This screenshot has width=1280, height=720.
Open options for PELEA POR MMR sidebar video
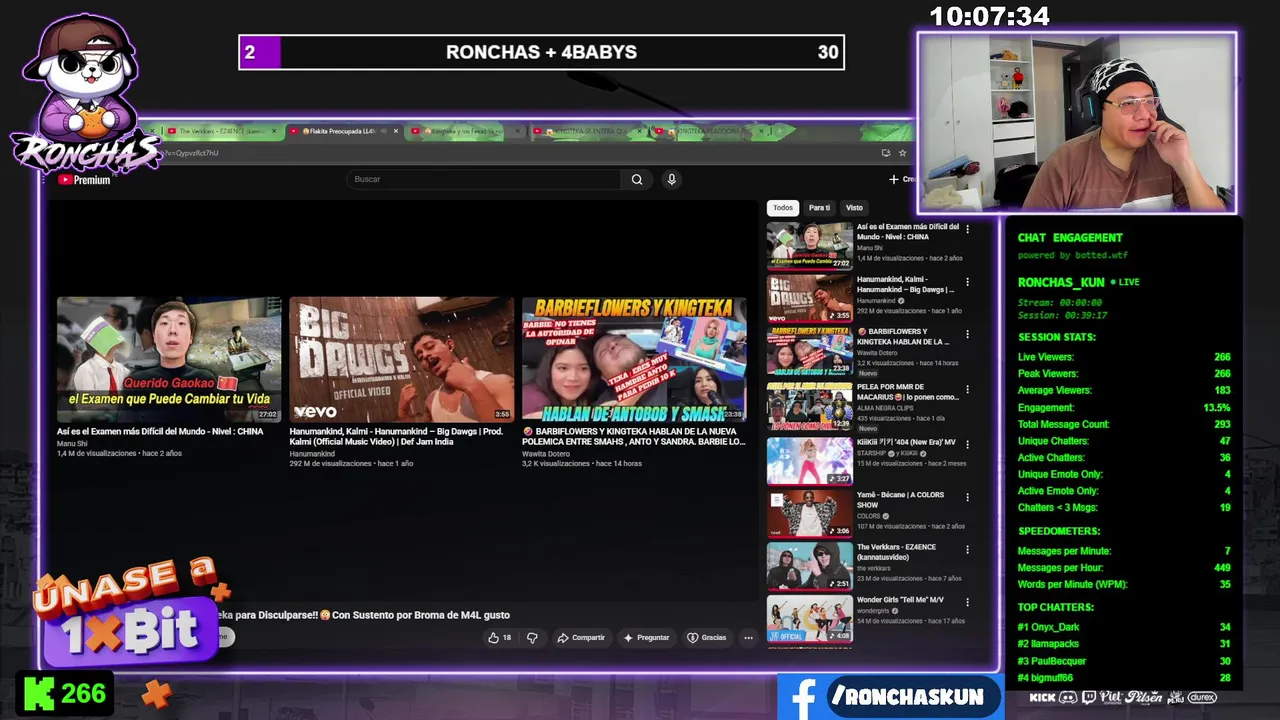click(967, 389)
